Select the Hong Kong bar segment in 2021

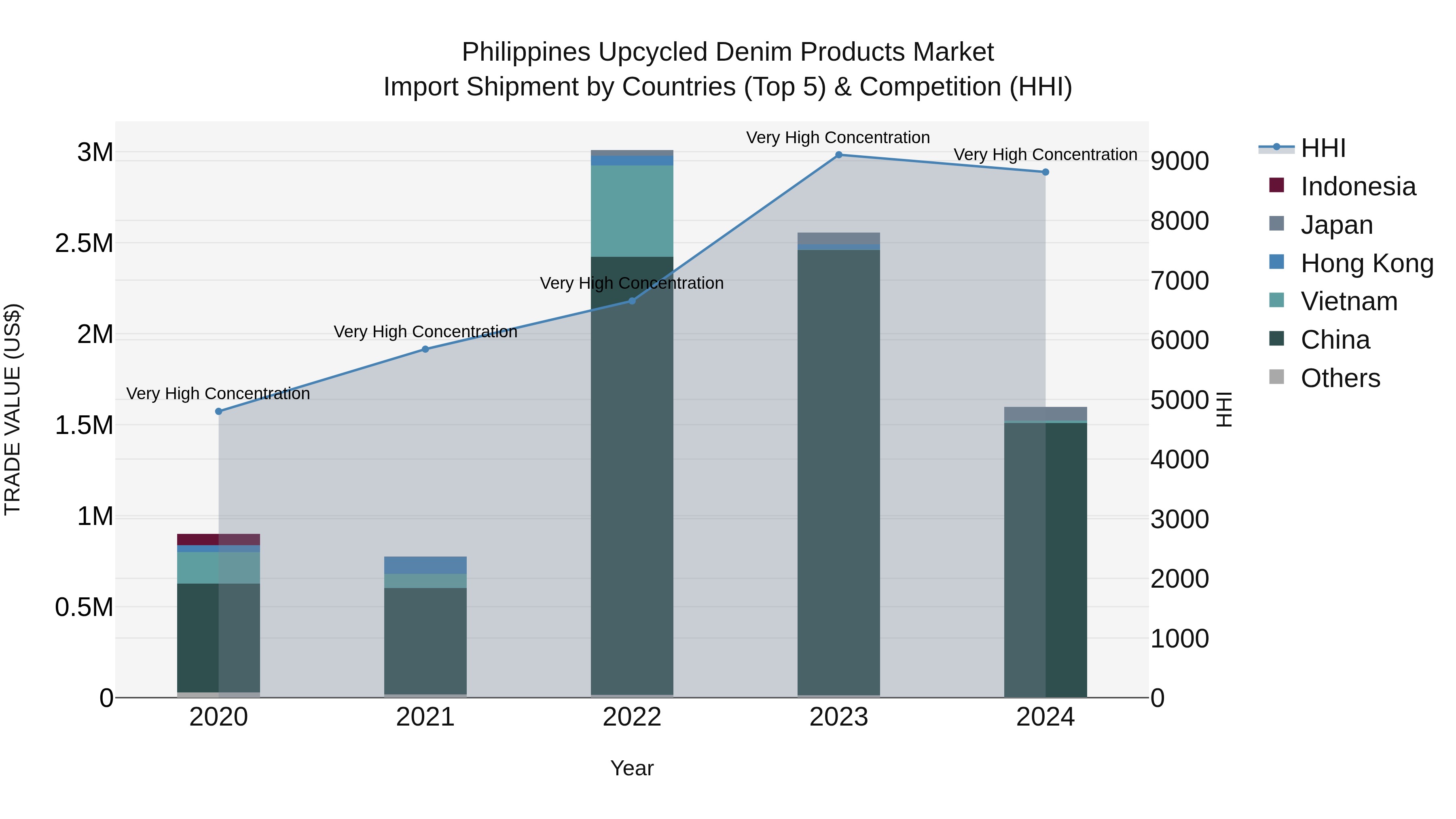tap(425, 565)
